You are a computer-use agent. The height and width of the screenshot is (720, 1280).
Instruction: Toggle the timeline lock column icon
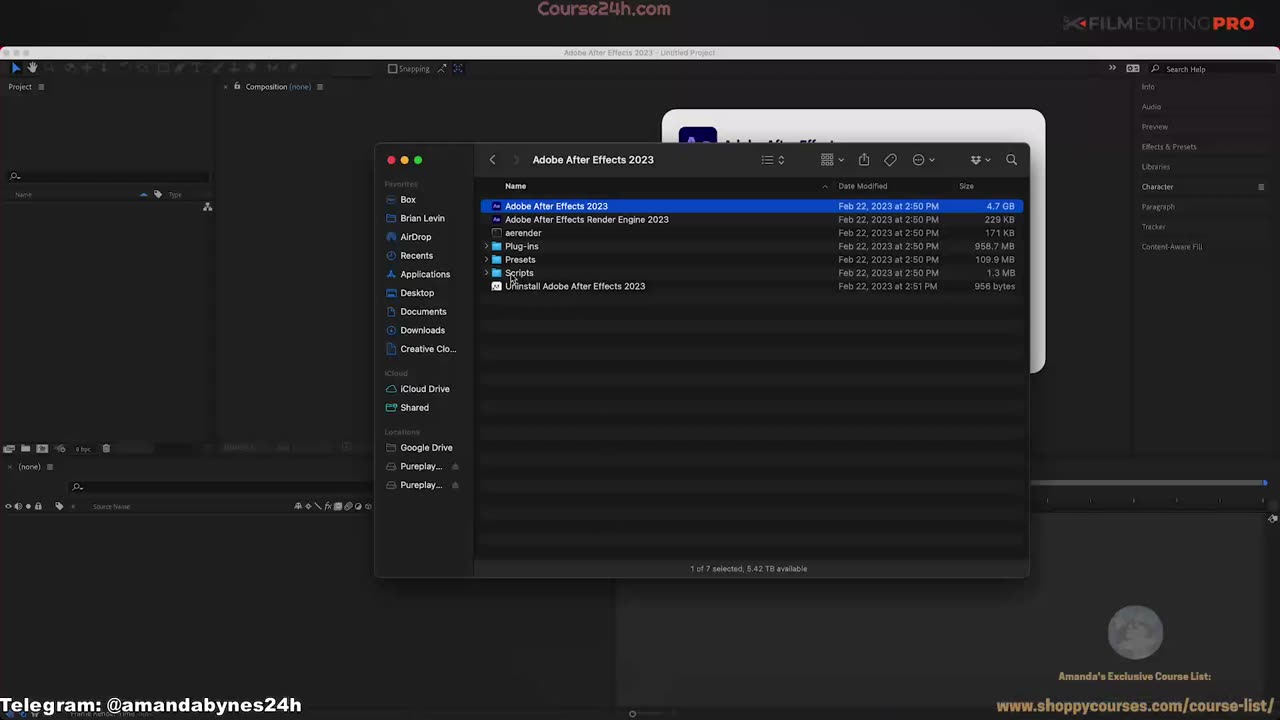click(x=38, y=507)
